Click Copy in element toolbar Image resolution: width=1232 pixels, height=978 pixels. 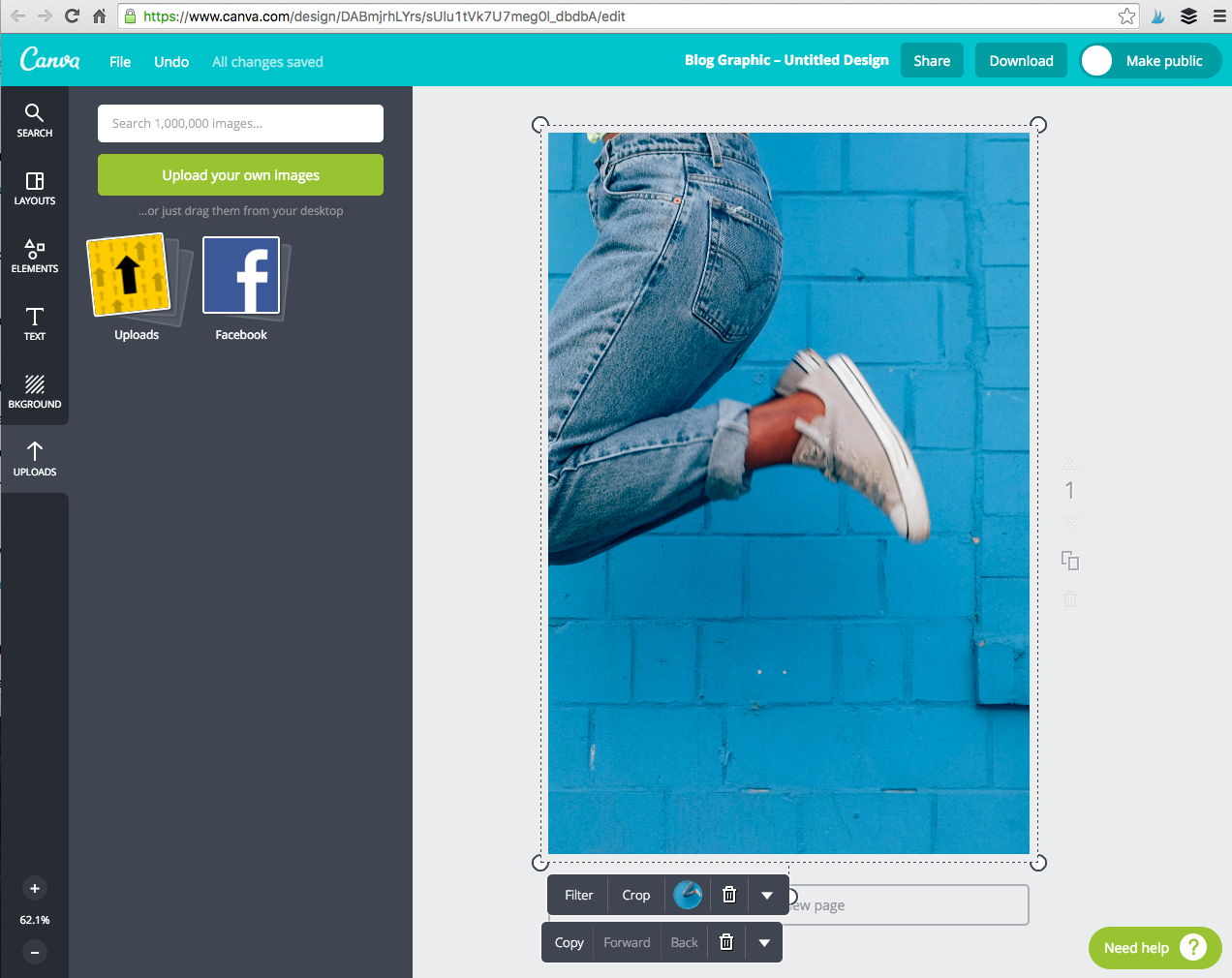click(x=570, y=942)
